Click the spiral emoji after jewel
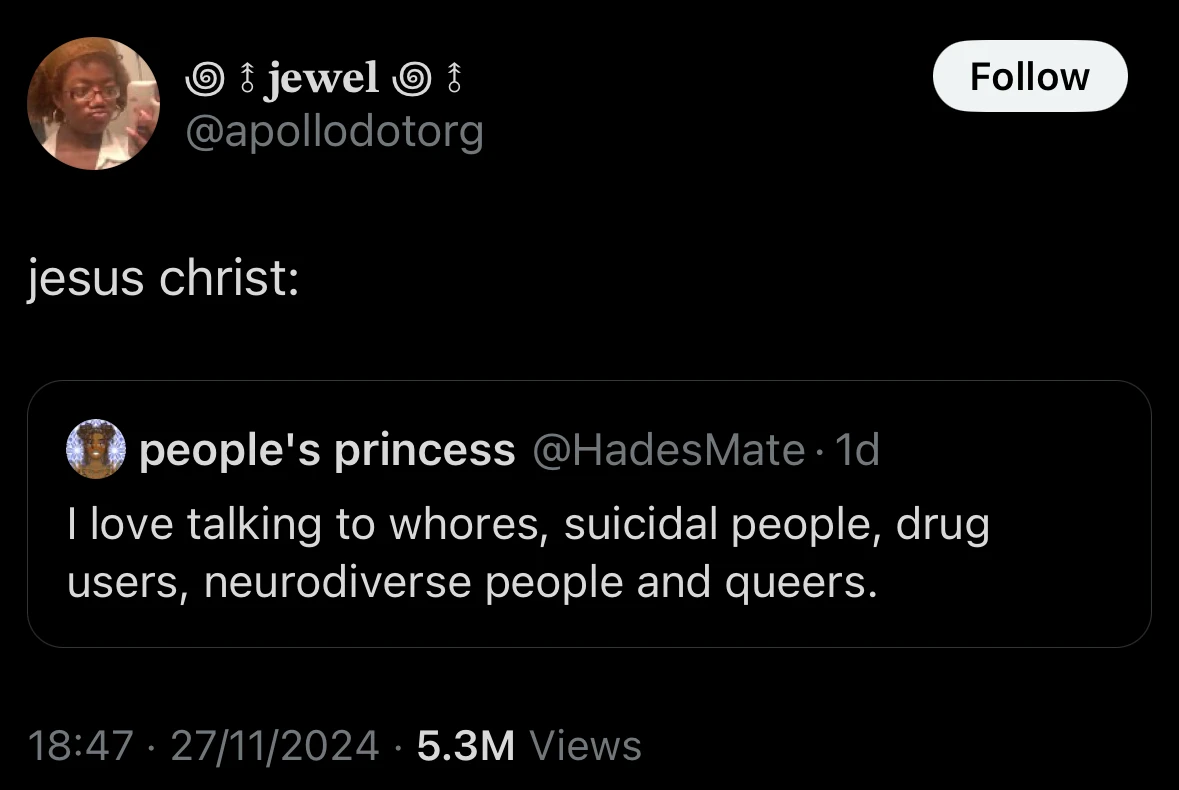1179x790 pixels. (412, 79)
